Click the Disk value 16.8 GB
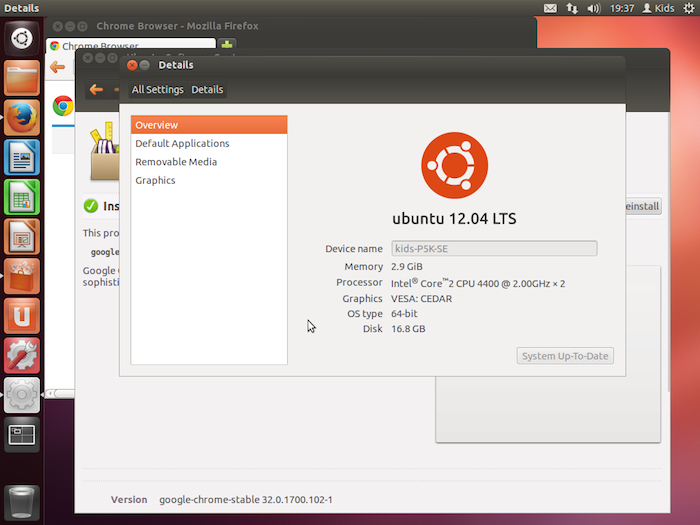 [x=408, y=329]
